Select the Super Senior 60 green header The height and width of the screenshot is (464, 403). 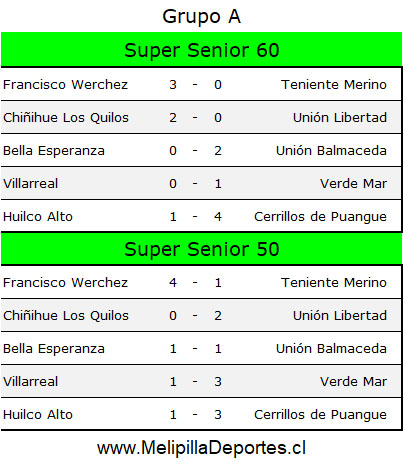click(201, 50)
